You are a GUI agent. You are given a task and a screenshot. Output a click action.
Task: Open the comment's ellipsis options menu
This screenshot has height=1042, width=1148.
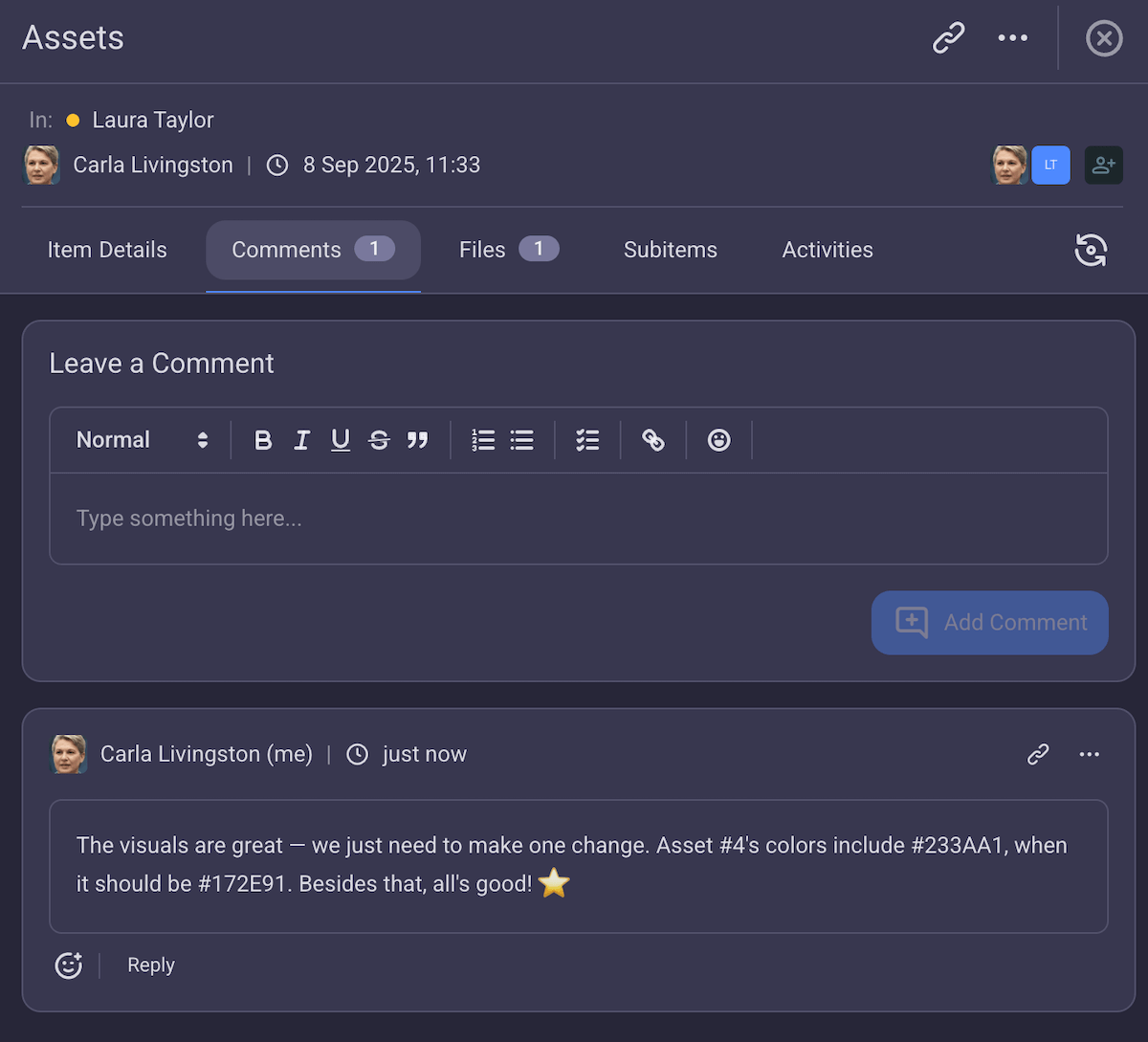tap(1089, 754)
